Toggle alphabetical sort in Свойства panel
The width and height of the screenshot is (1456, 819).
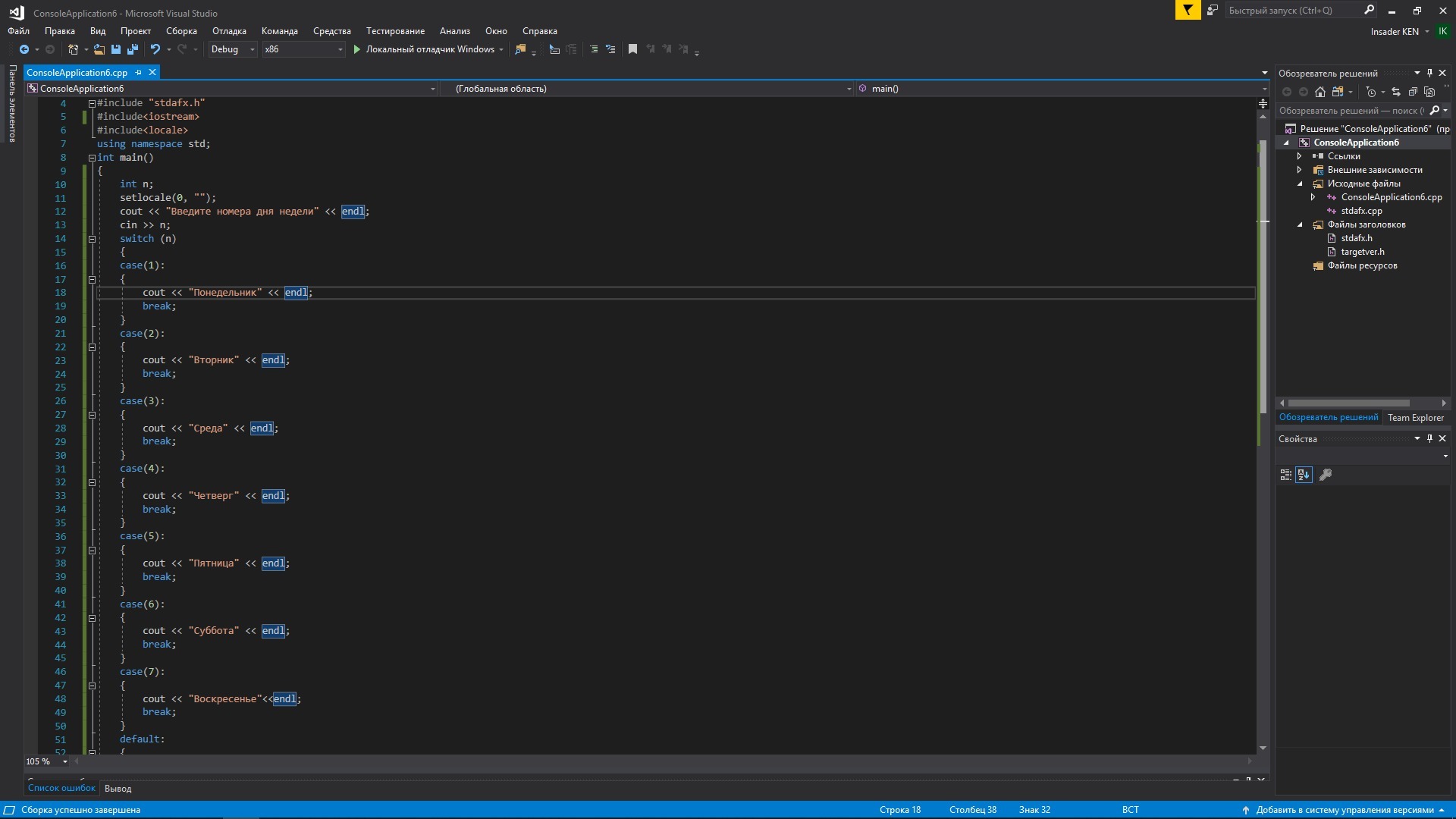pos(1304,475)
